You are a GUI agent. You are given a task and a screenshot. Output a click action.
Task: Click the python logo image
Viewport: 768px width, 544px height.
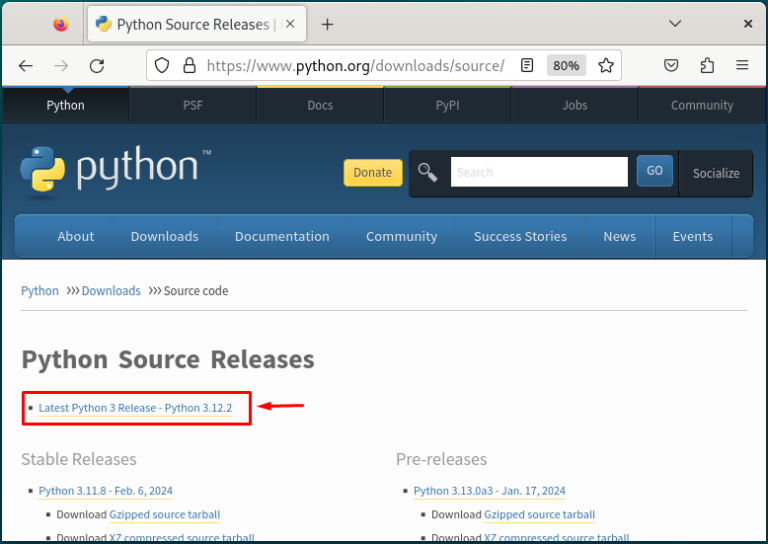[116, 169]
